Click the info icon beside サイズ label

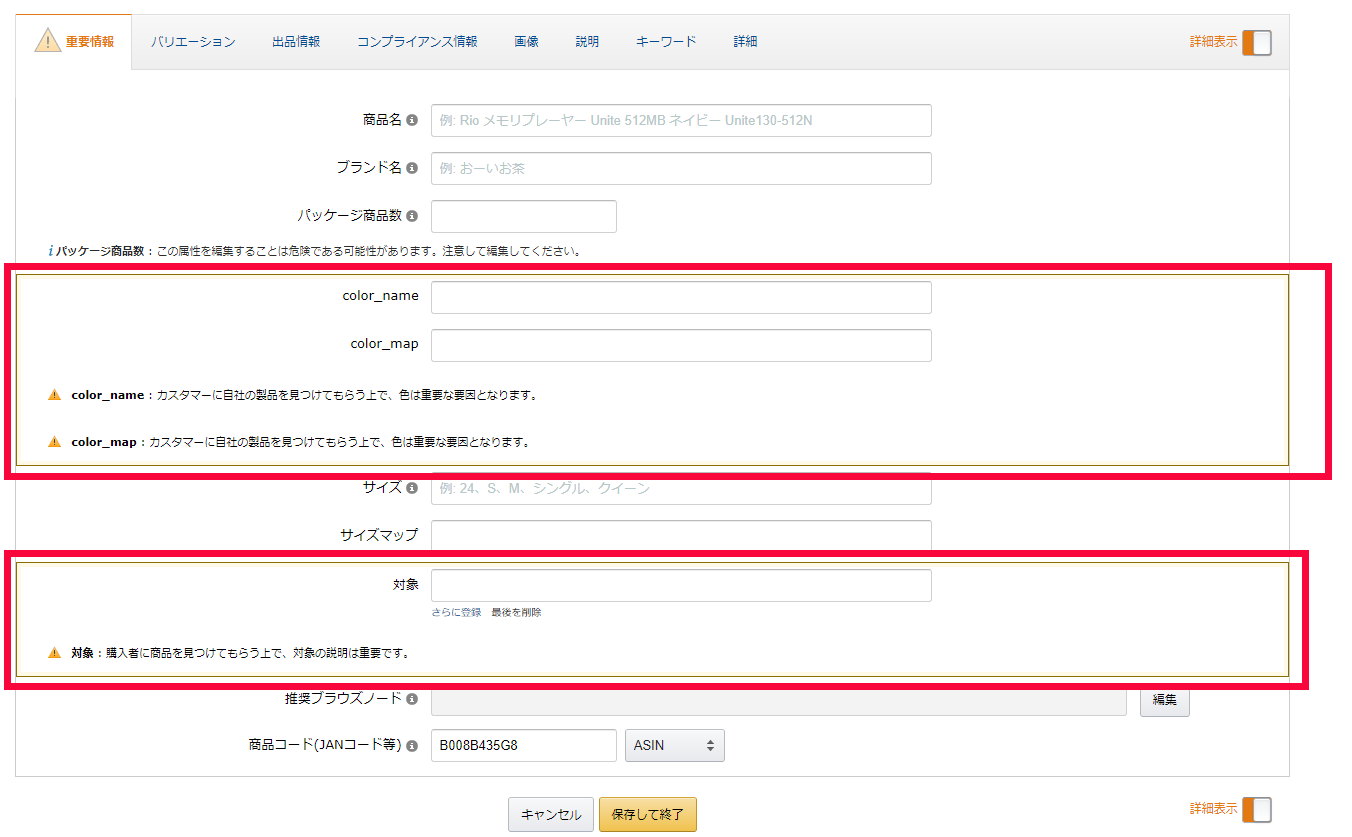pyautogui.click(x=412, y=488)
